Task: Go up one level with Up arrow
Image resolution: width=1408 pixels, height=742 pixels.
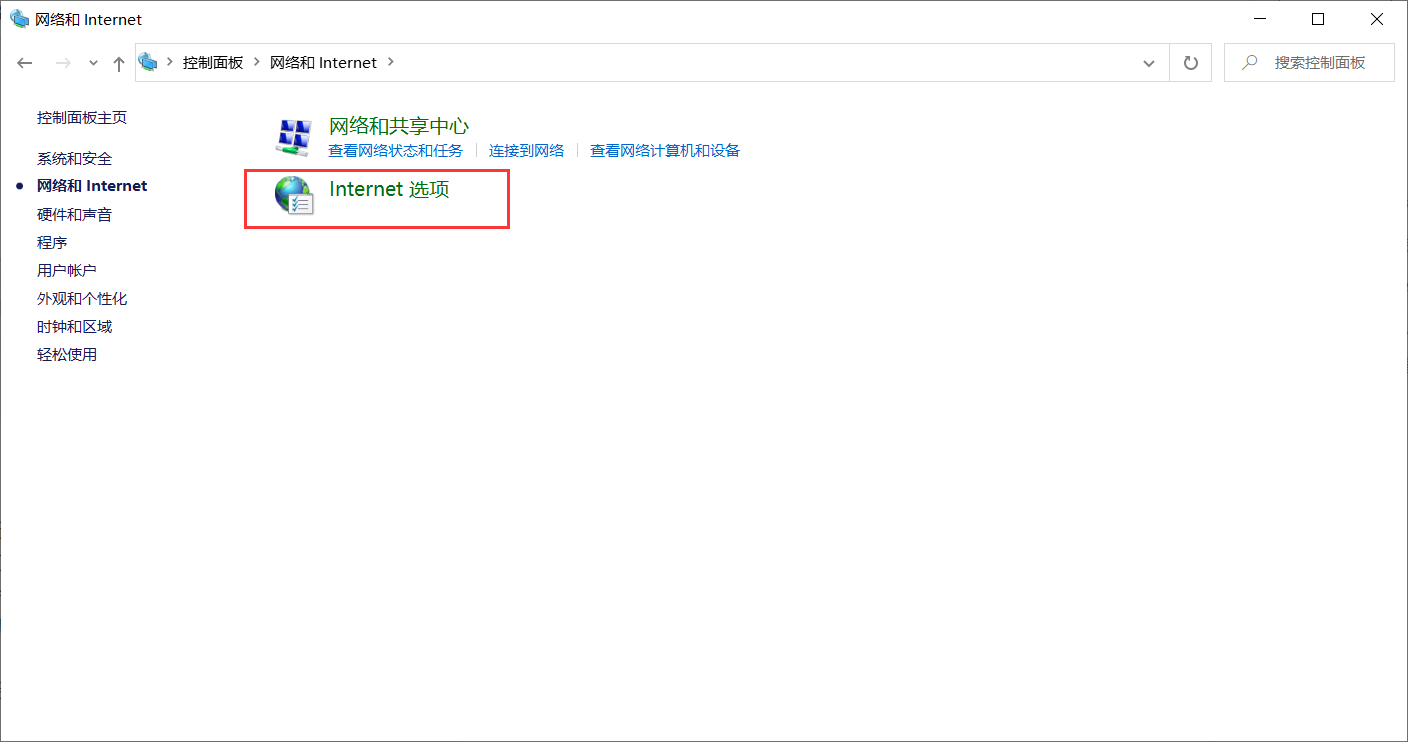Action: tap(119, 63)
